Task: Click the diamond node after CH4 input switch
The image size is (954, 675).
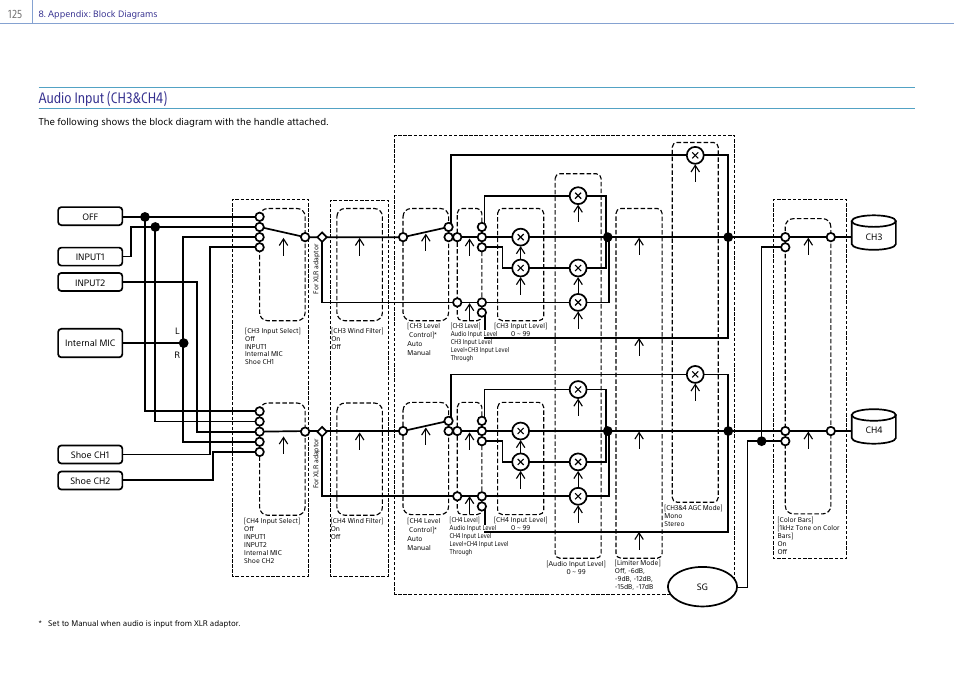Action: pyautogui.click(x=322, y=432)
